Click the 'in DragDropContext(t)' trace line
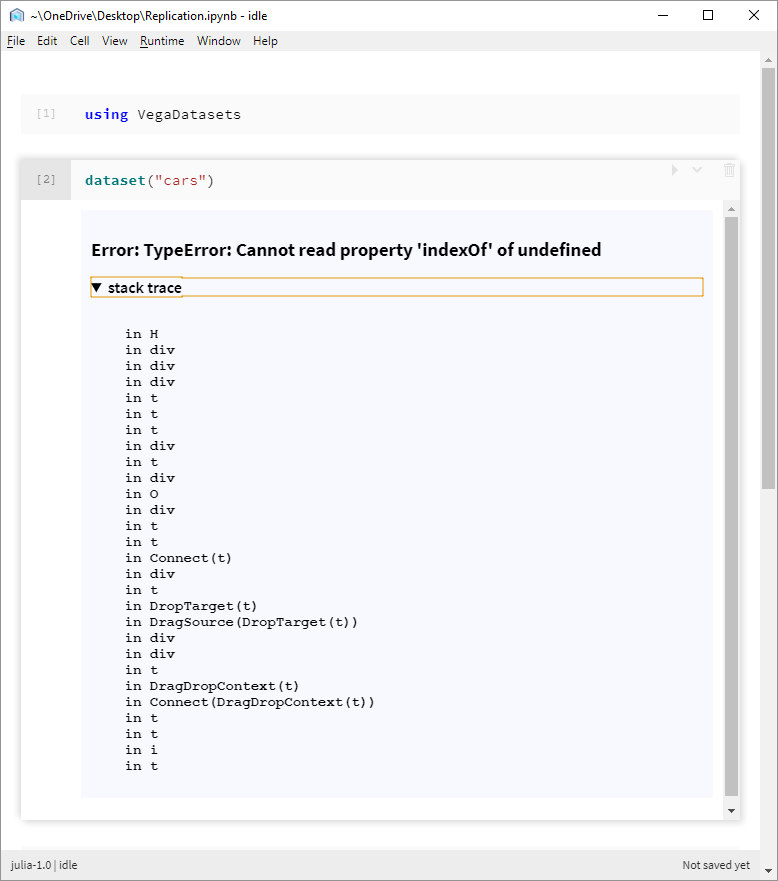This screenshot has width=778, height=881. point(212,686)
